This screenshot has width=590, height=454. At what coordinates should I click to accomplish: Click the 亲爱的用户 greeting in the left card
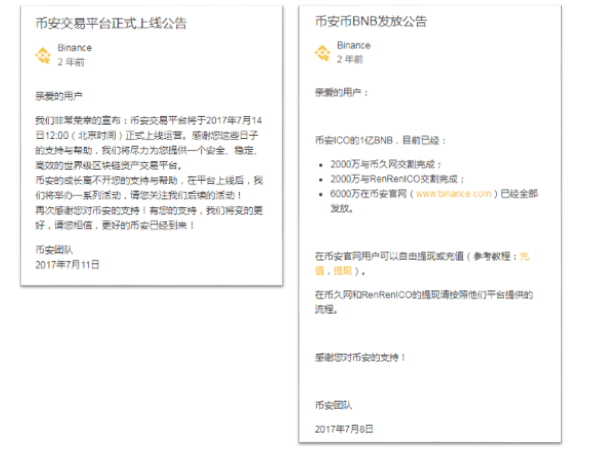tap(59, 96)
